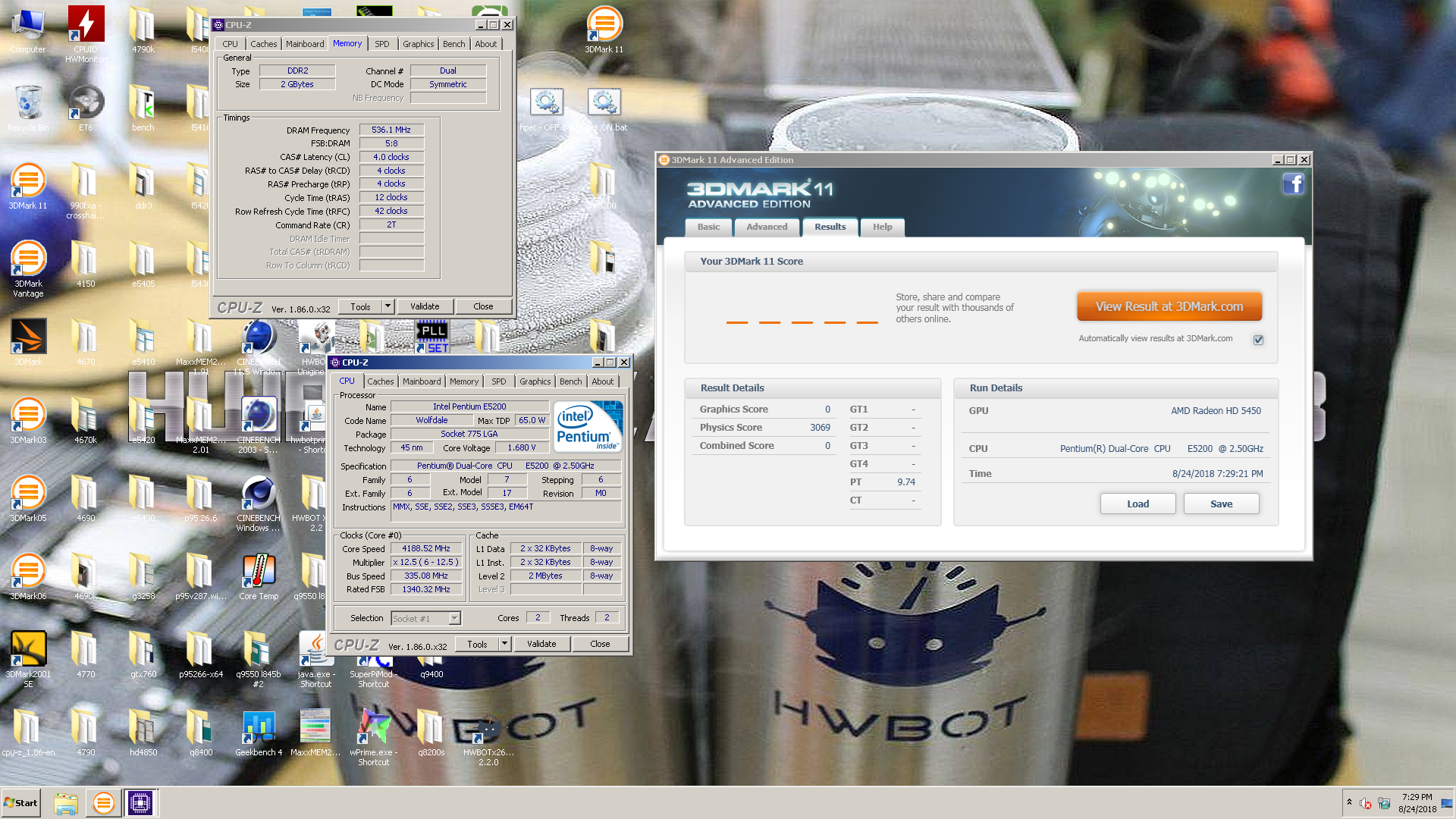
Task: Click the Save button in Run Details
Action: tap(1221, 504)
